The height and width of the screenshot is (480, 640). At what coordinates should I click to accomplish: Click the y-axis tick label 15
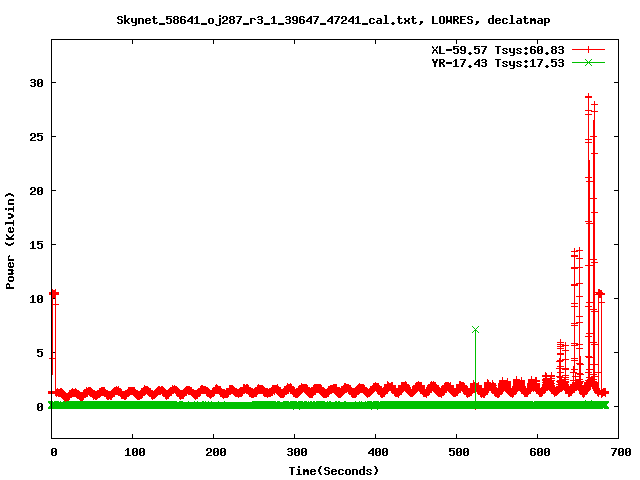(x=36, y=245)
